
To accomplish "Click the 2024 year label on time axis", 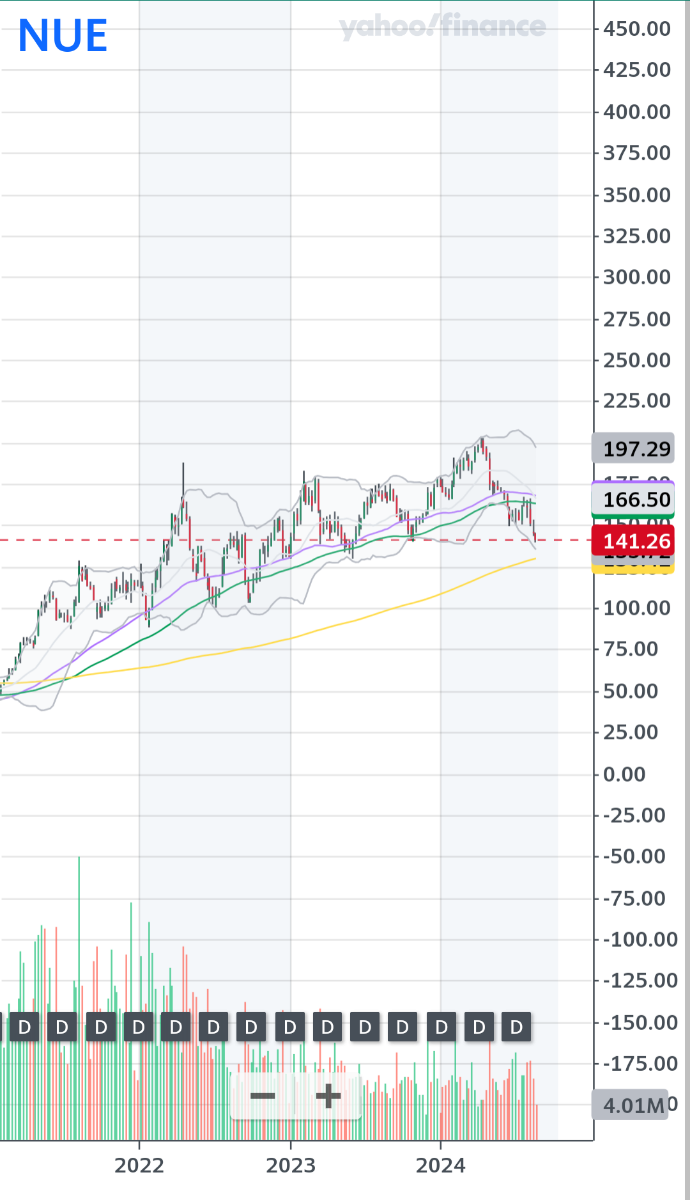I will click(441, 1166).
